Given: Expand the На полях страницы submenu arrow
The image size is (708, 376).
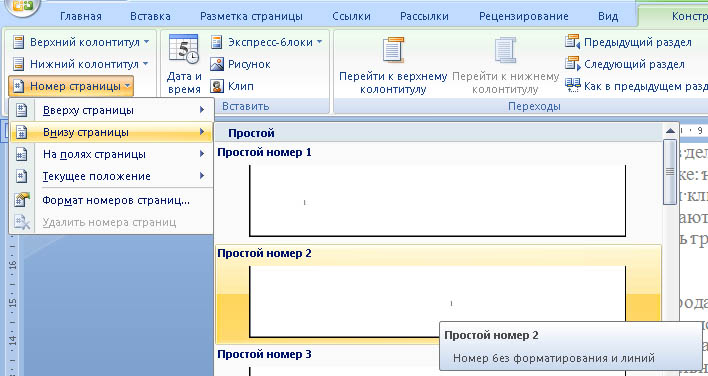Looking at the screenshot, I should [x=202, y=154].
